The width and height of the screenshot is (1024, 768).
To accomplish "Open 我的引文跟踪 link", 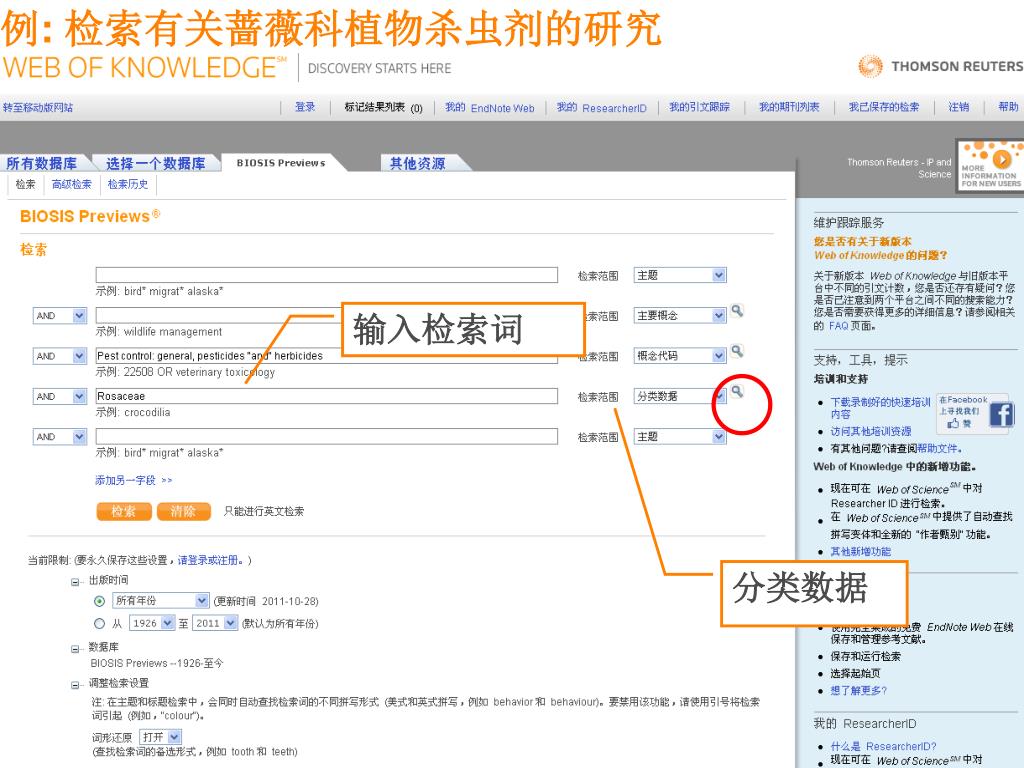I will pos(699,107).
